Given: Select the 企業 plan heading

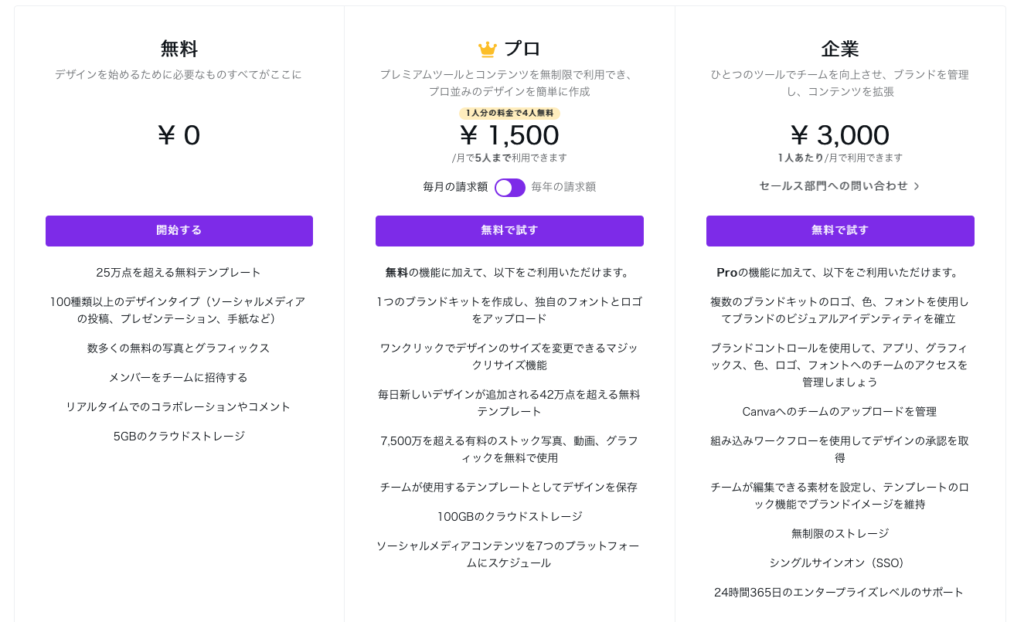Looking at the screenshot, I should pos(840,49).
